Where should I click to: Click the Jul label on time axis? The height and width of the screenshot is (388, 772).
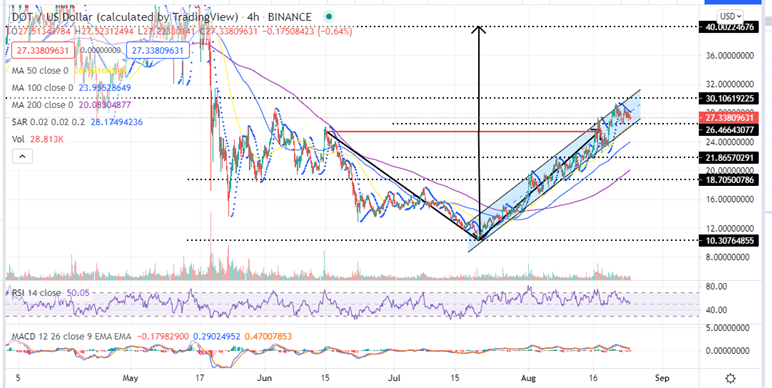pyautogui.click(x=394, y=379)
